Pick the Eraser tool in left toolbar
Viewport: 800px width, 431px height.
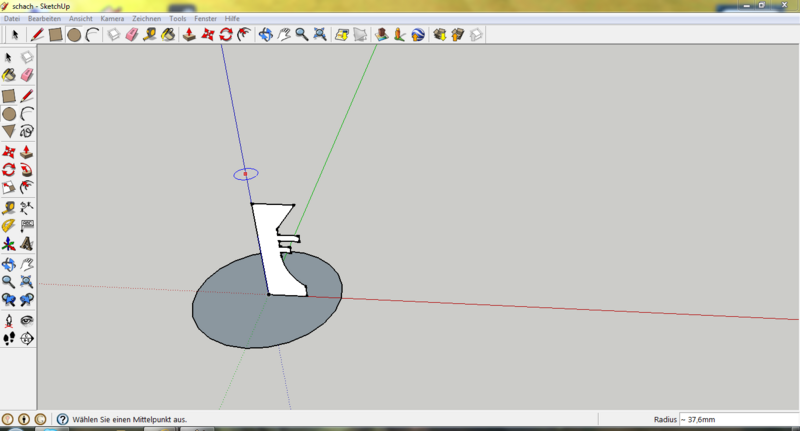27,75
